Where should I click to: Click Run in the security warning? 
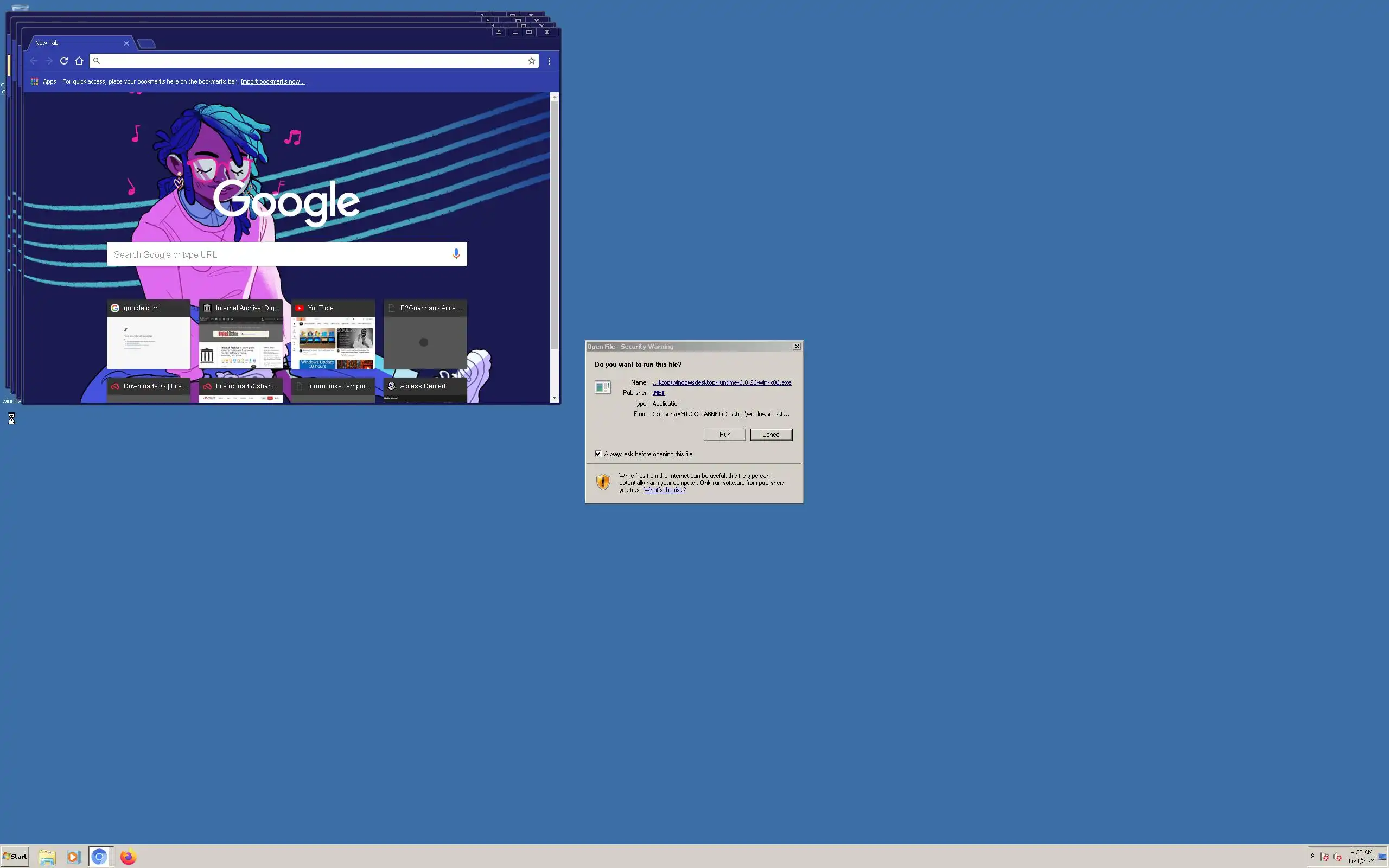point(724,435)
